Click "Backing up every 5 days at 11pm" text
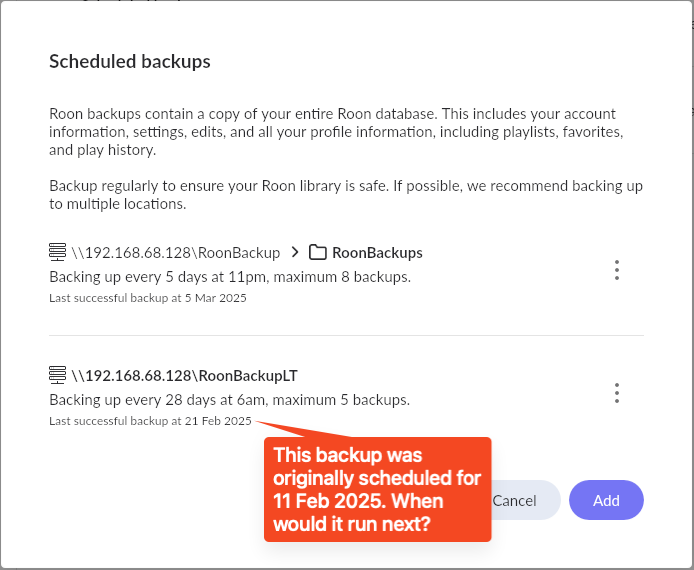This screenshot has width=694, height=570. pyautogui.click(x=157, y=277)
